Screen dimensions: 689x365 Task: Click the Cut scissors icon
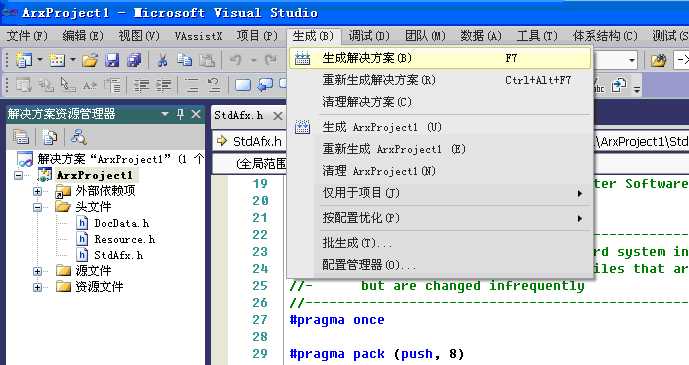click(x=163, y=60)
